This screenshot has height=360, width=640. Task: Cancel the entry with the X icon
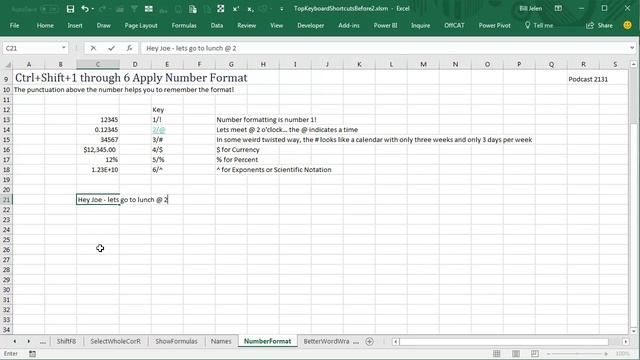[x=93, y=48]
